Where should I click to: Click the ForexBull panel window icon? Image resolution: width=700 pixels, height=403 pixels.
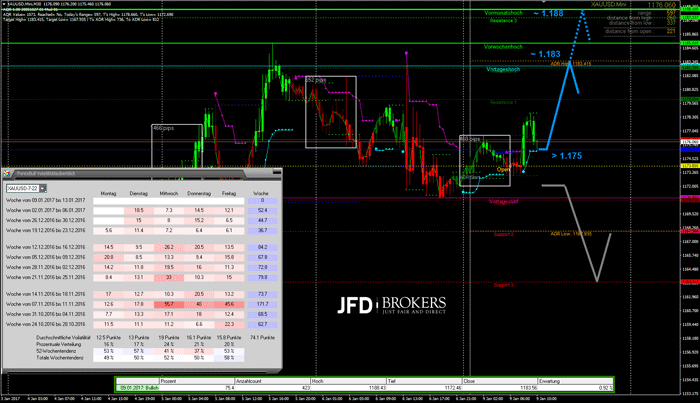pyautogui.click(x=7, y=174)
